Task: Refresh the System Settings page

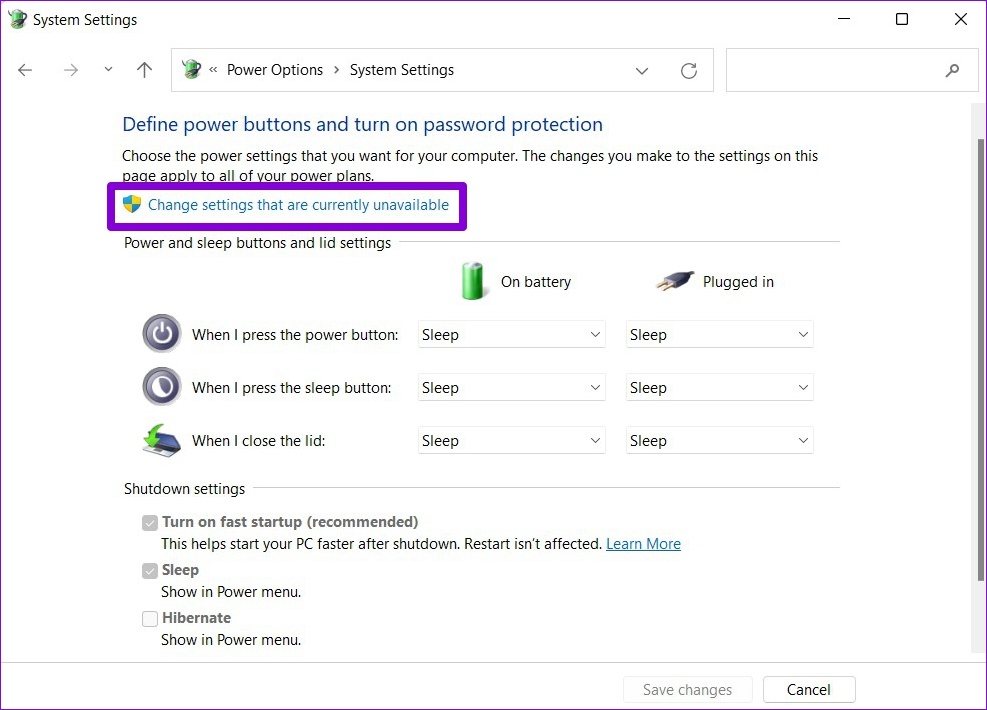Action: pyautogui.click(x=689, y=70)
